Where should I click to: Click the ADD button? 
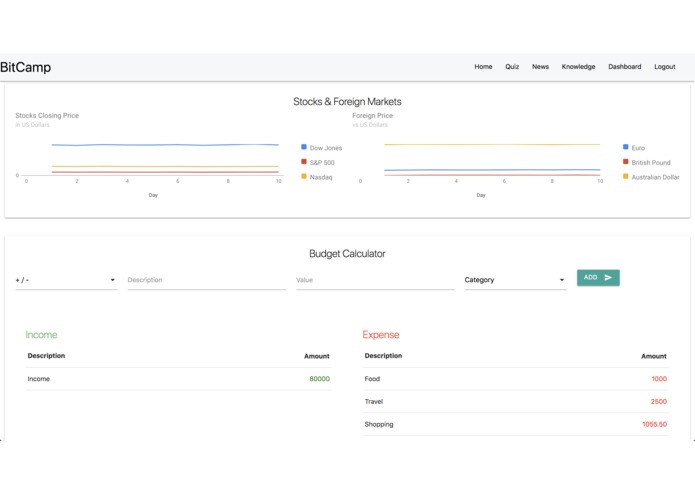pos(598,278)
